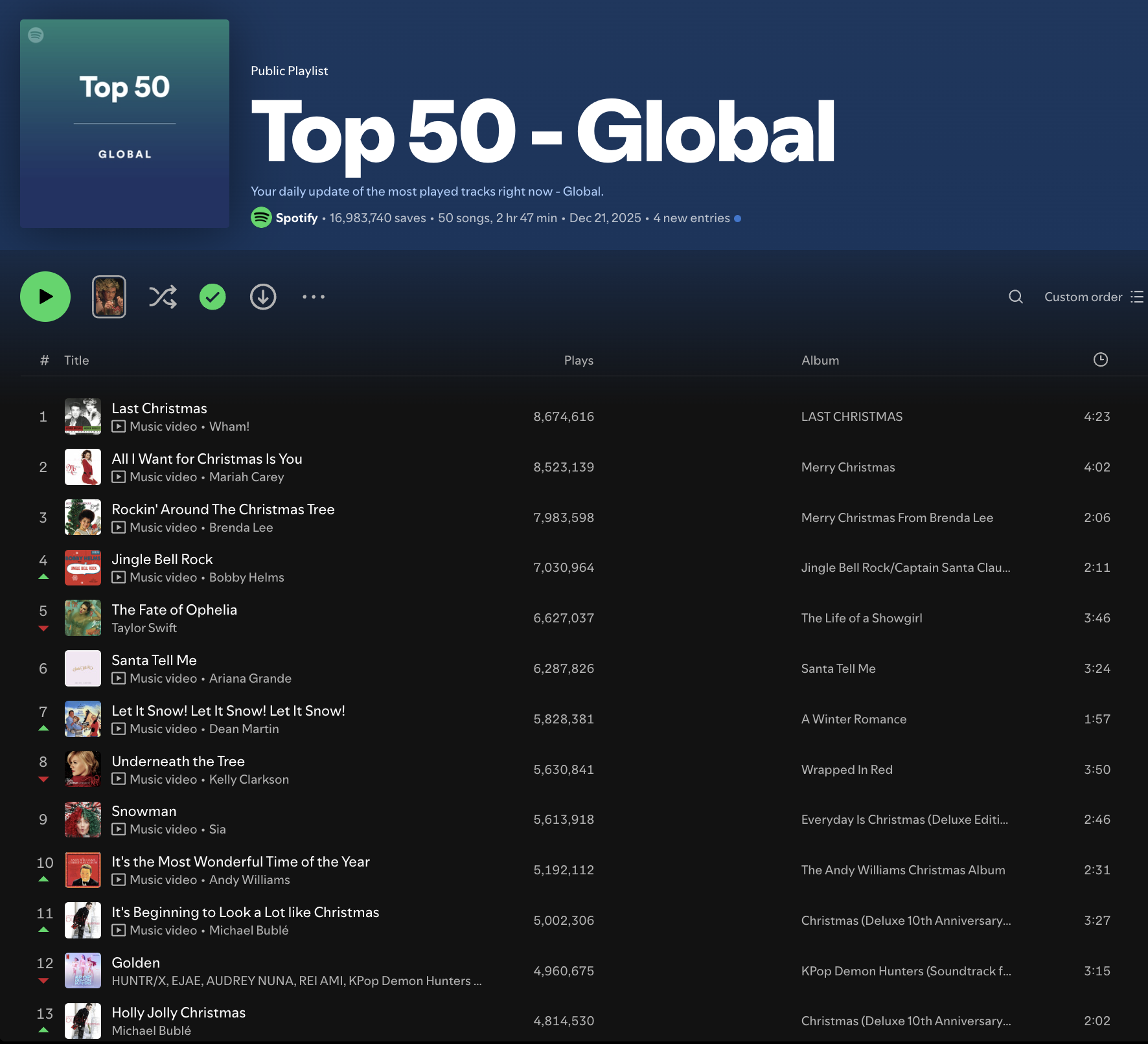
Task: Download the playlist for offline listening
Action: click(263, 297)
